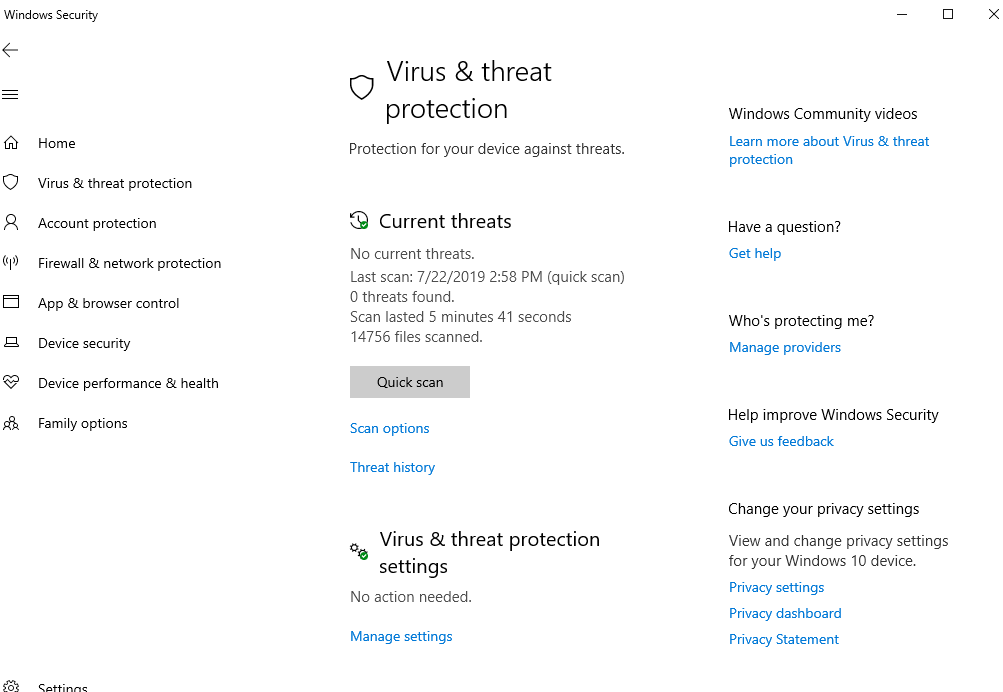The width and height of the screenshot is (1003, 692).
Task: Open App & browser control icon
Action: 11,303
